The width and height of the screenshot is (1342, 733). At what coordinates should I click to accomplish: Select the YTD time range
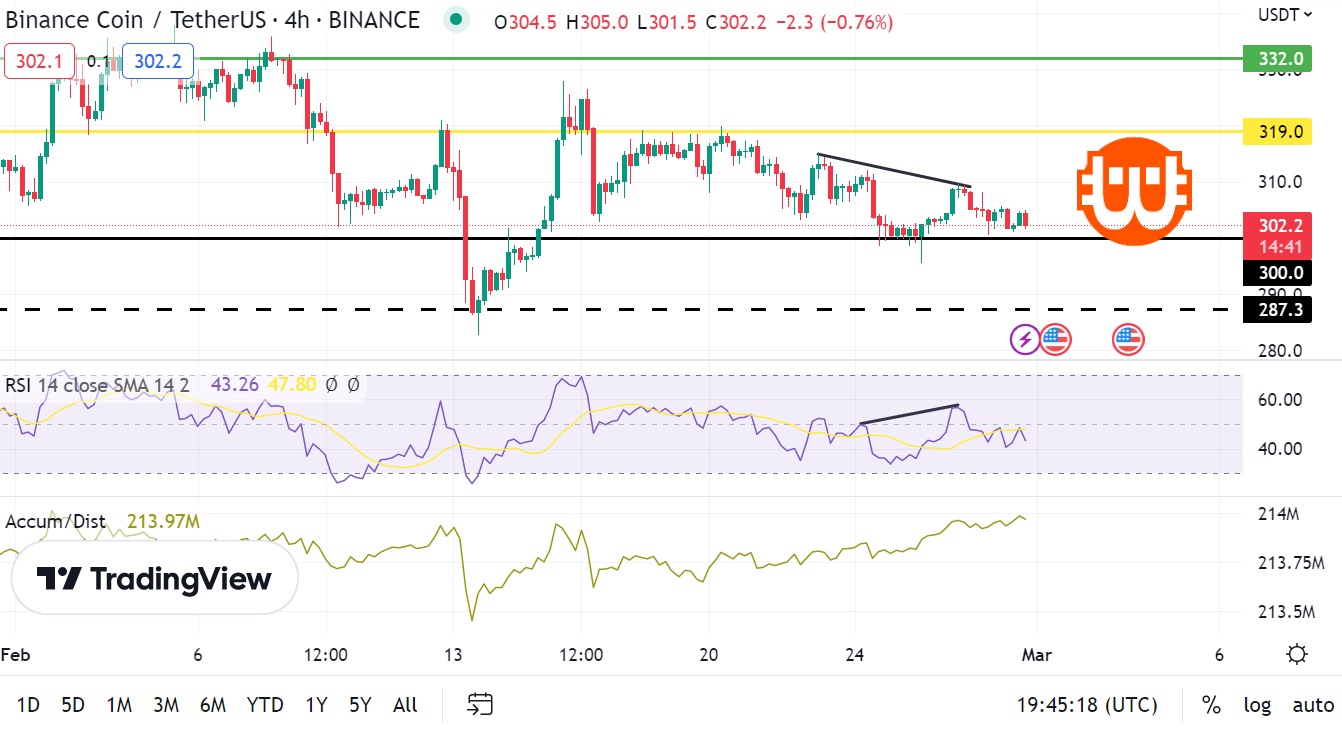tap(265, 705)
